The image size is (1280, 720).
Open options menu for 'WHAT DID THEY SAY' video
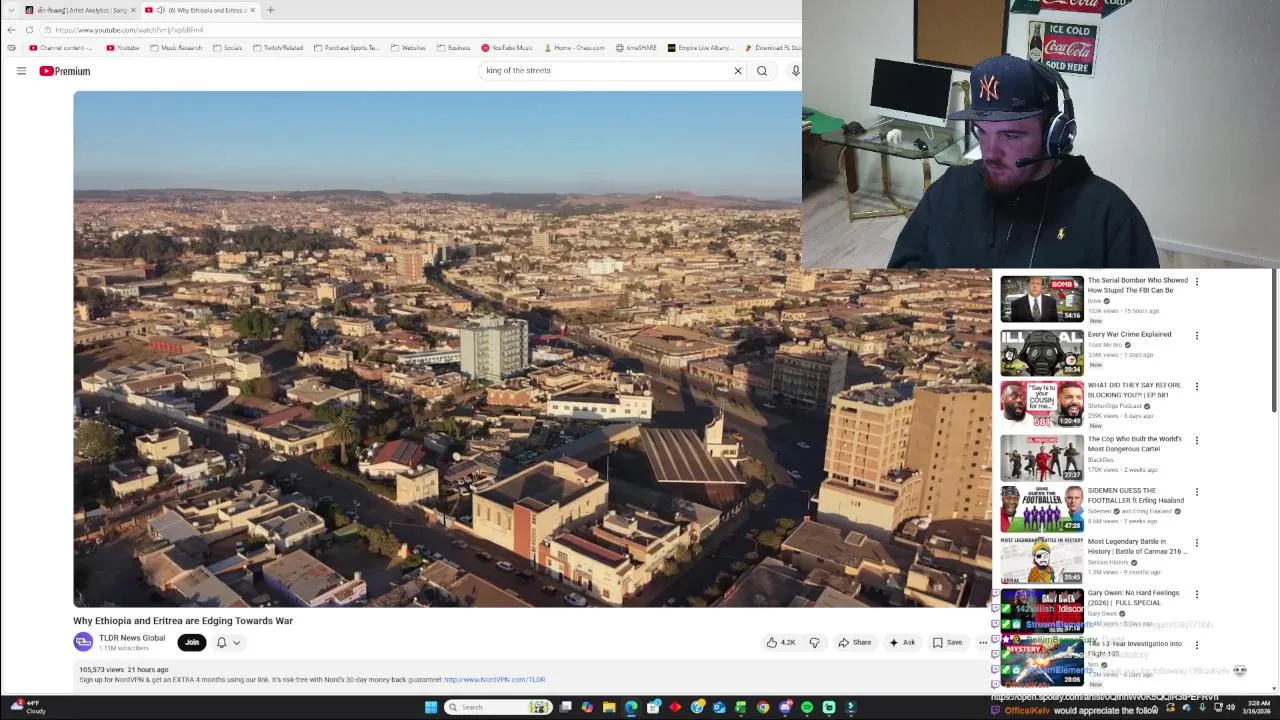point(1196,386)
